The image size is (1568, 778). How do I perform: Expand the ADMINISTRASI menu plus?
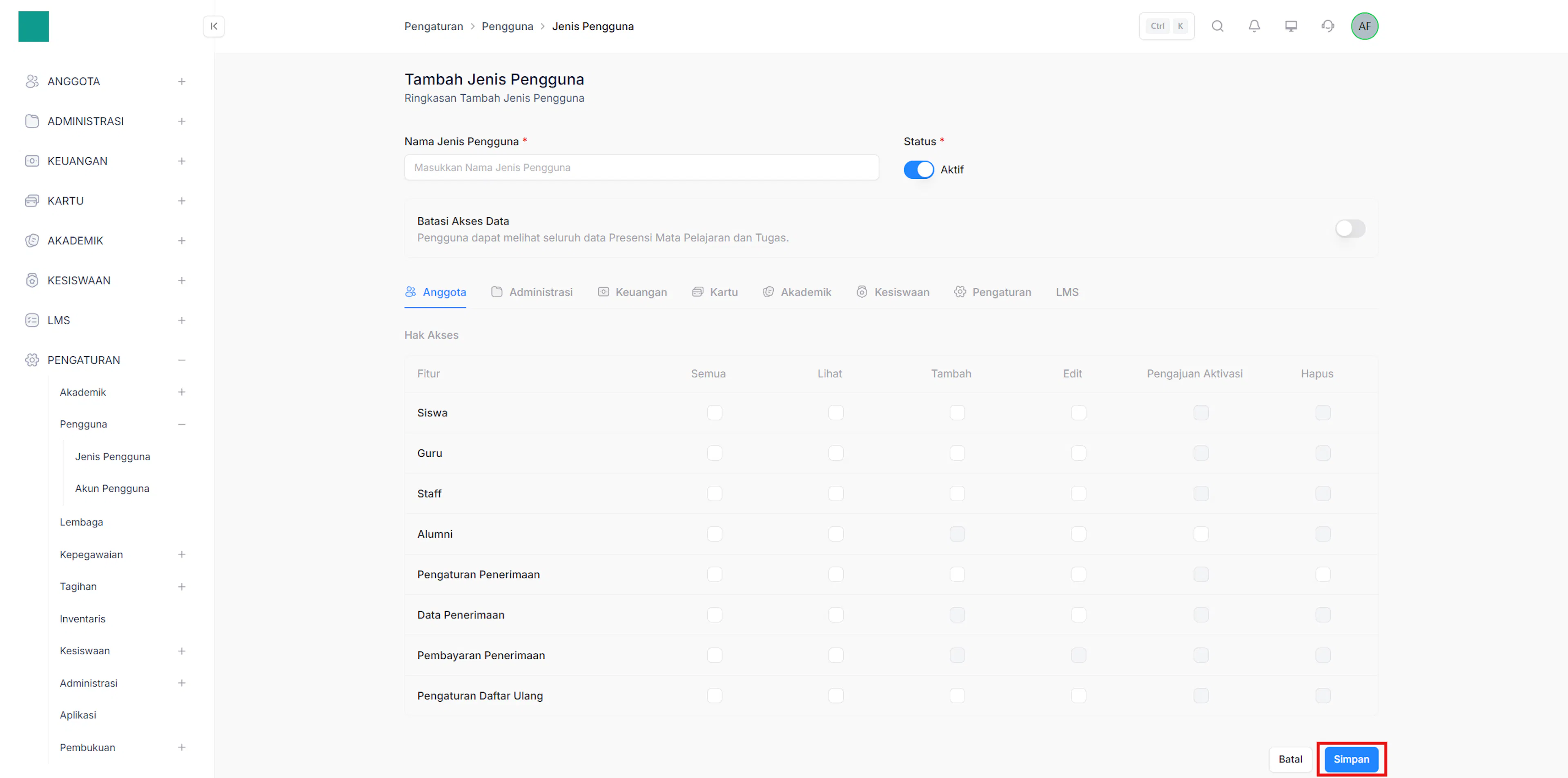pyautogui.click(x=181, y=121)
